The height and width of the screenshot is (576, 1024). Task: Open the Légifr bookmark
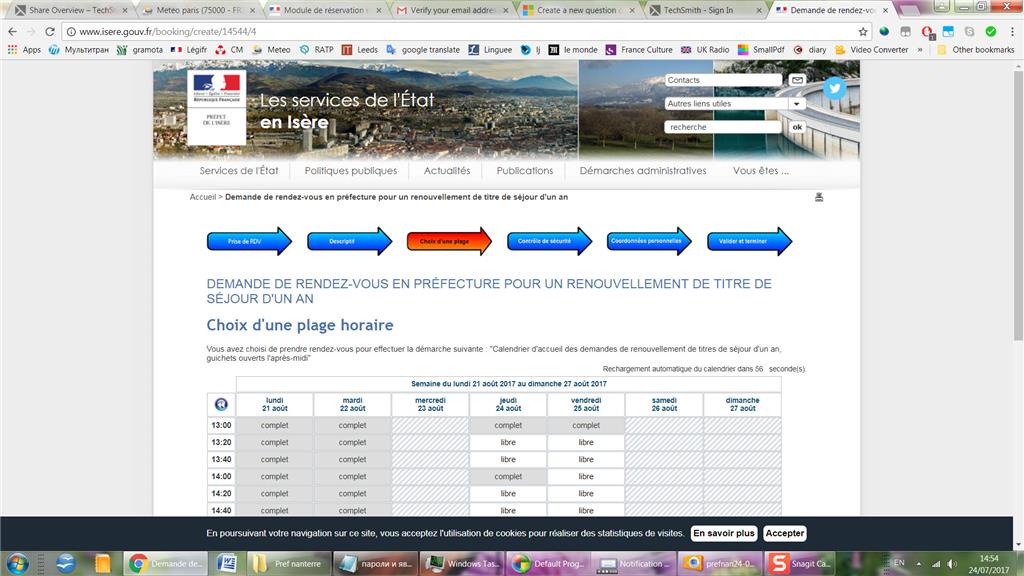189,50
